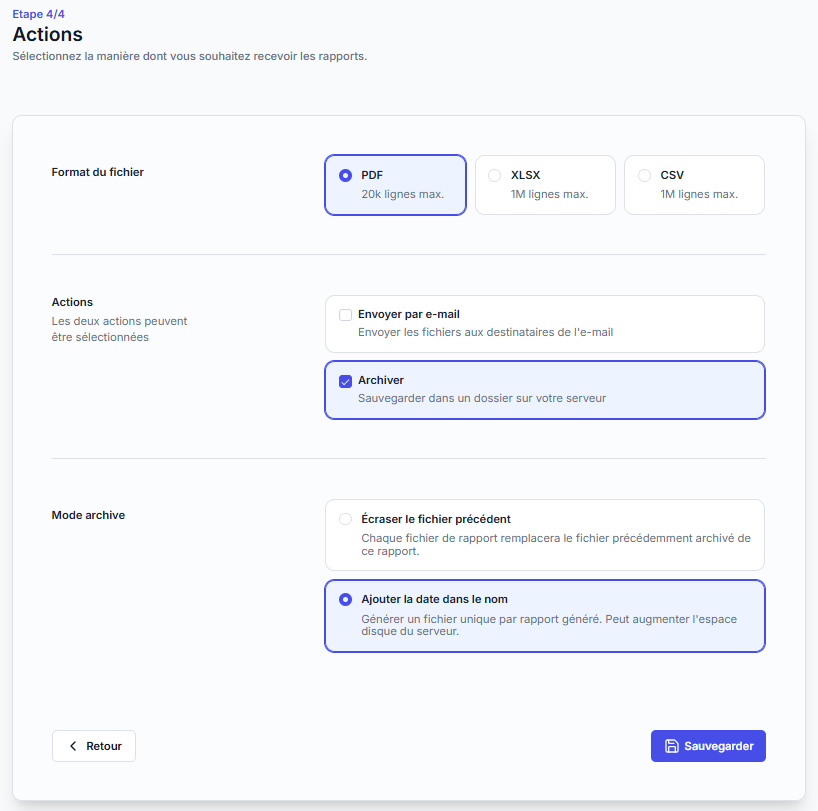
Task: Click "20k lignes max." in the PDF card
Action: tap(402, 194)
